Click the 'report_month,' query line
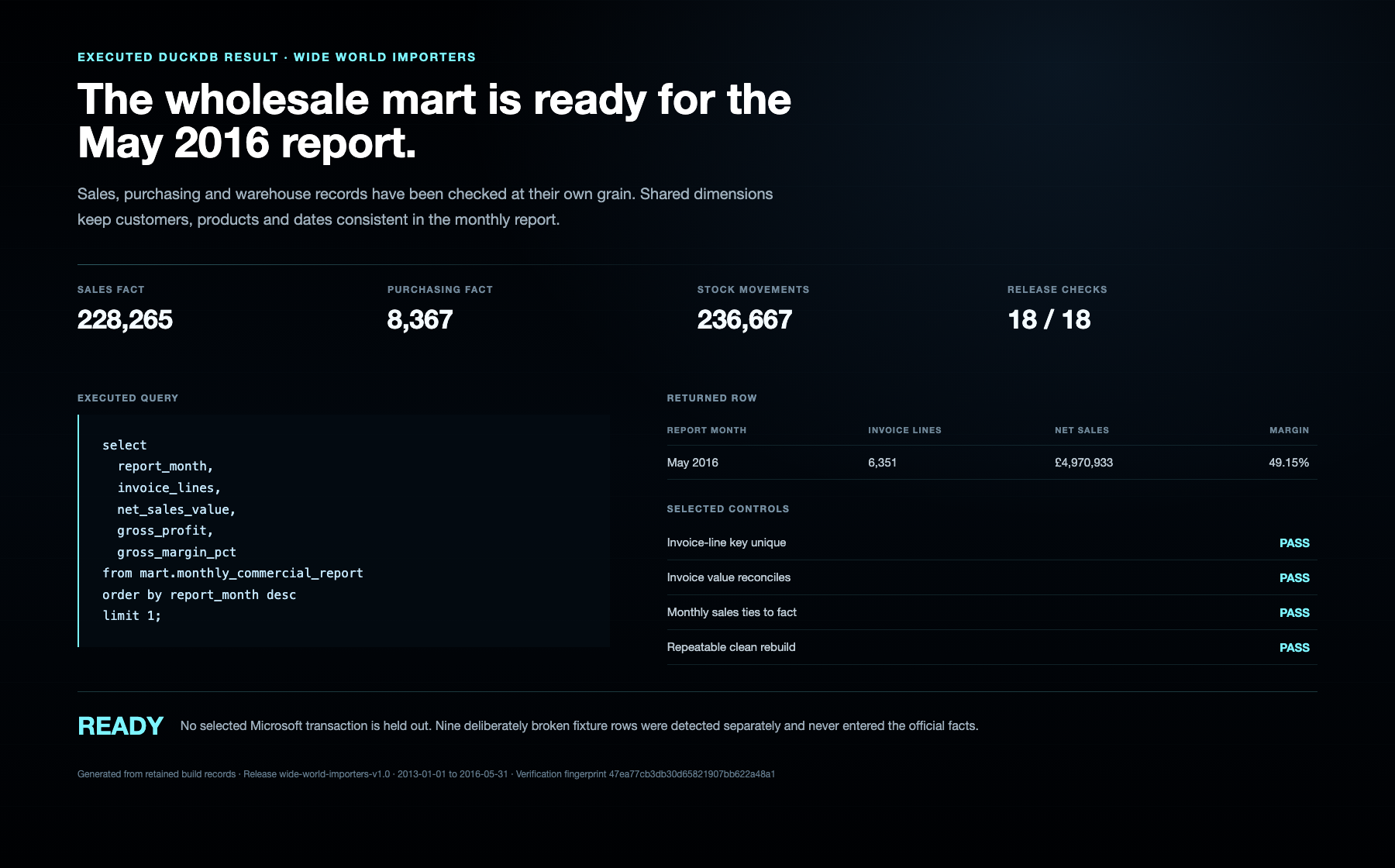Image resolution: width=1395 pixels, height=868 pixels. coord(165,467)
